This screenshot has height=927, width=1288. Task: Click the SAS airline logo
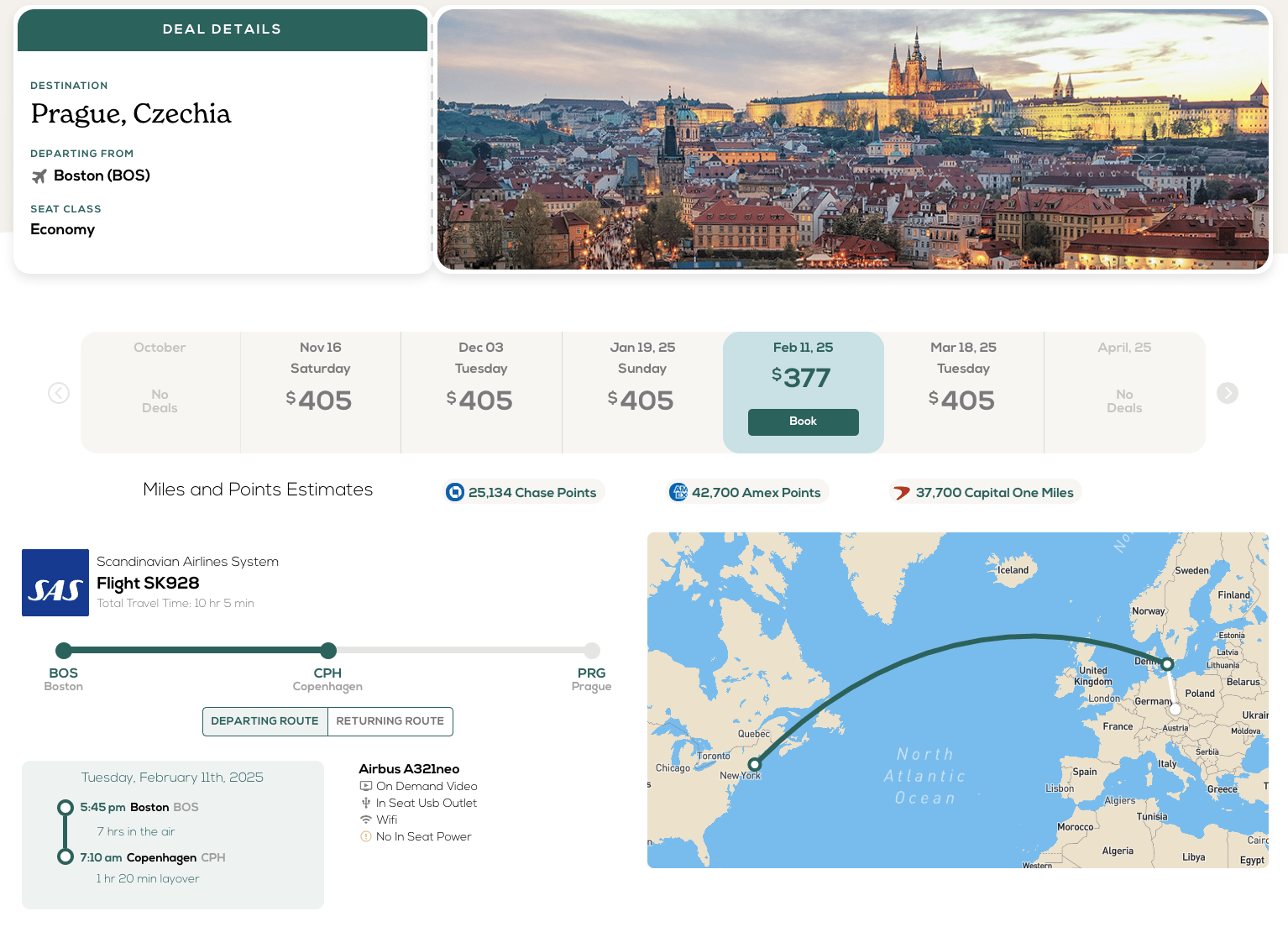[x=55, y=583]
